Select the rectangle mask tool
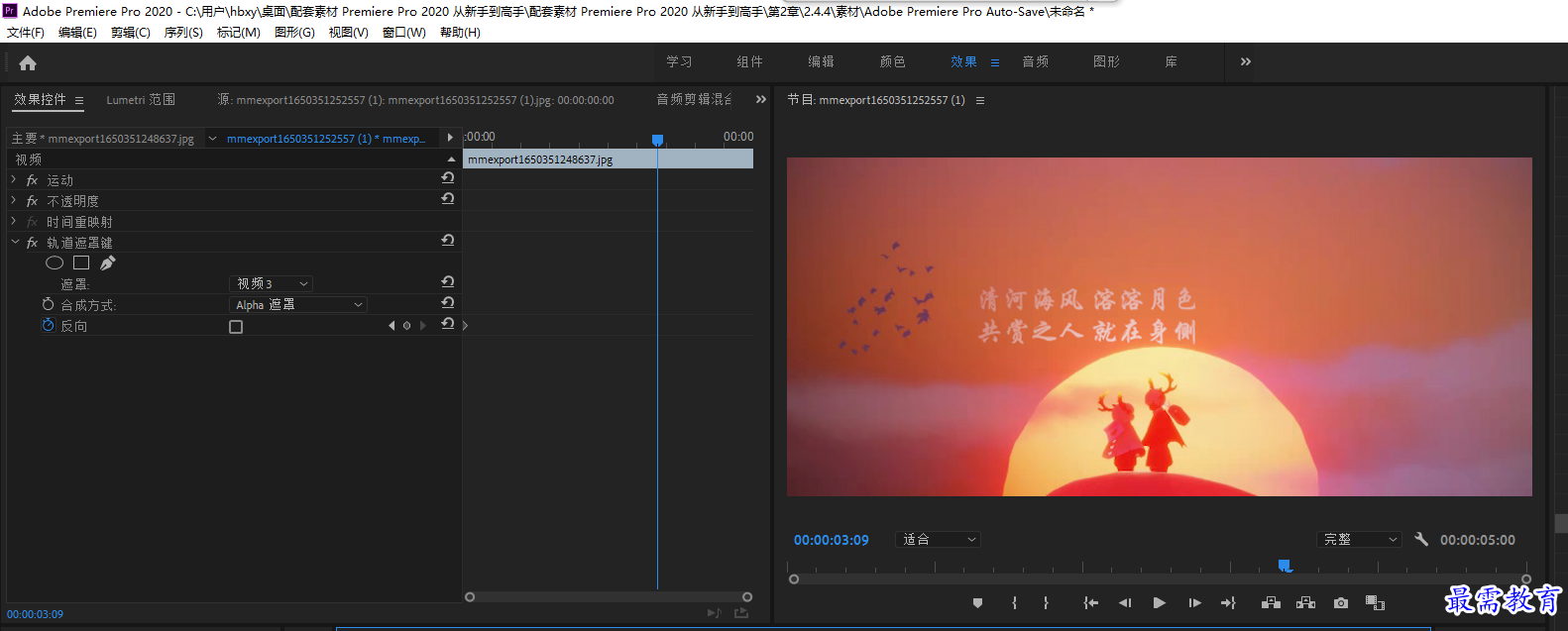 tap(81, 263)
